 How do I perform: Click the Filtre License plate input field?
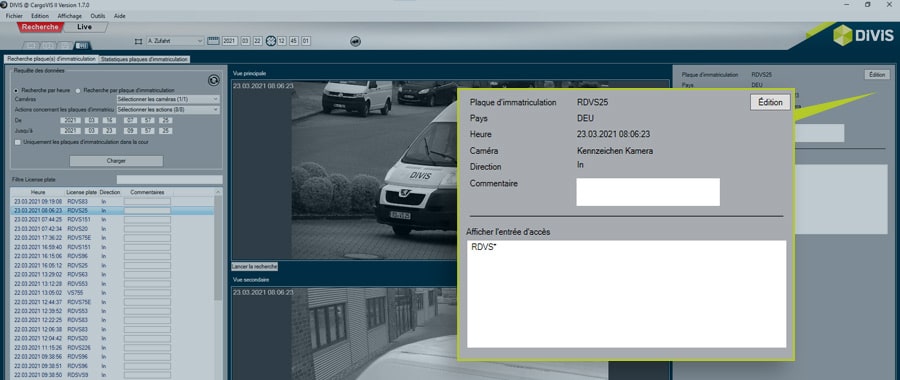169,180
